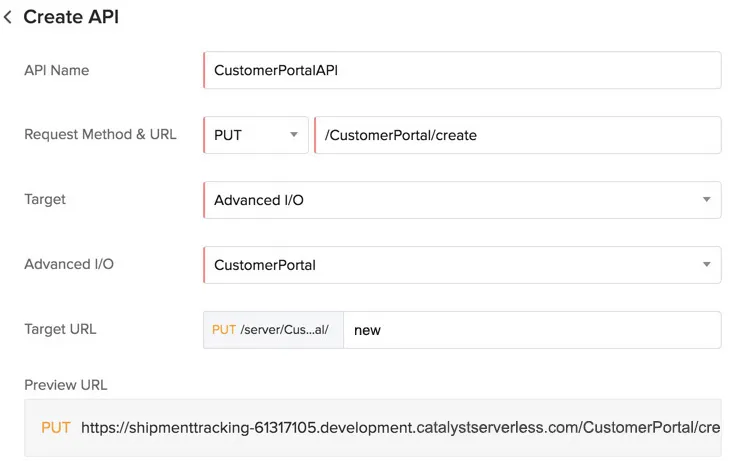Open the PUT request method dropdown
This screenshot has height=461, width=740.
click(256, 135)
